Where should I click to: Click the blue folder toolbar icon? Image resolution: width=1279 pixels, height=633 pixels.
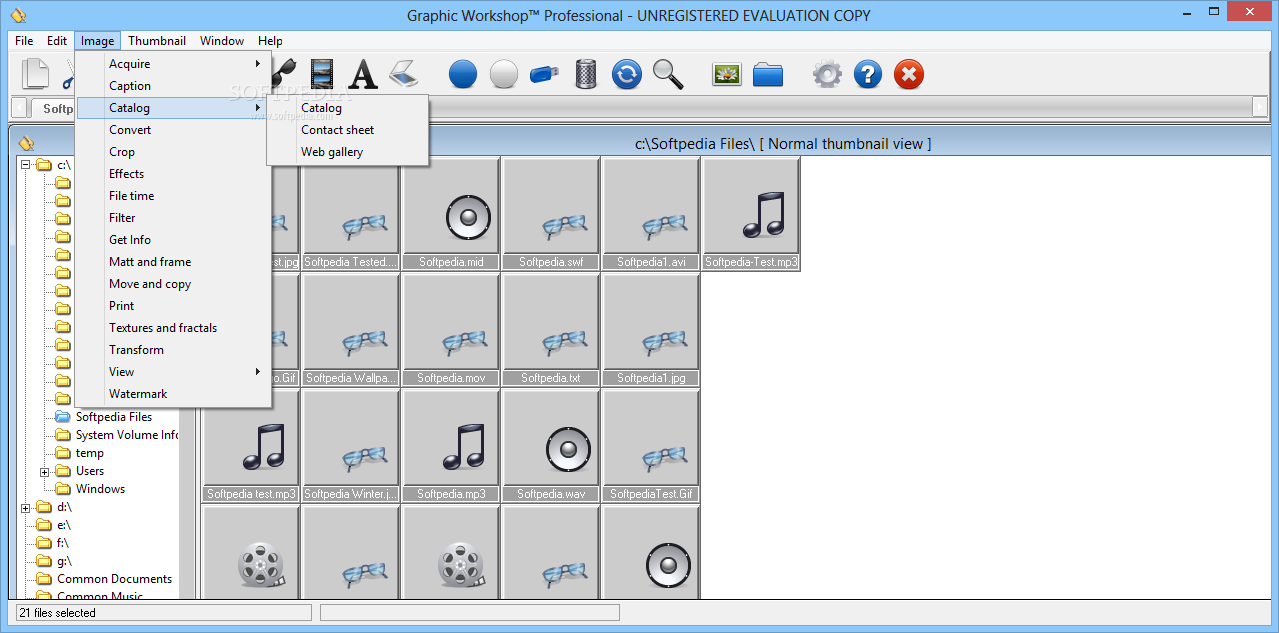click(768, 74)
